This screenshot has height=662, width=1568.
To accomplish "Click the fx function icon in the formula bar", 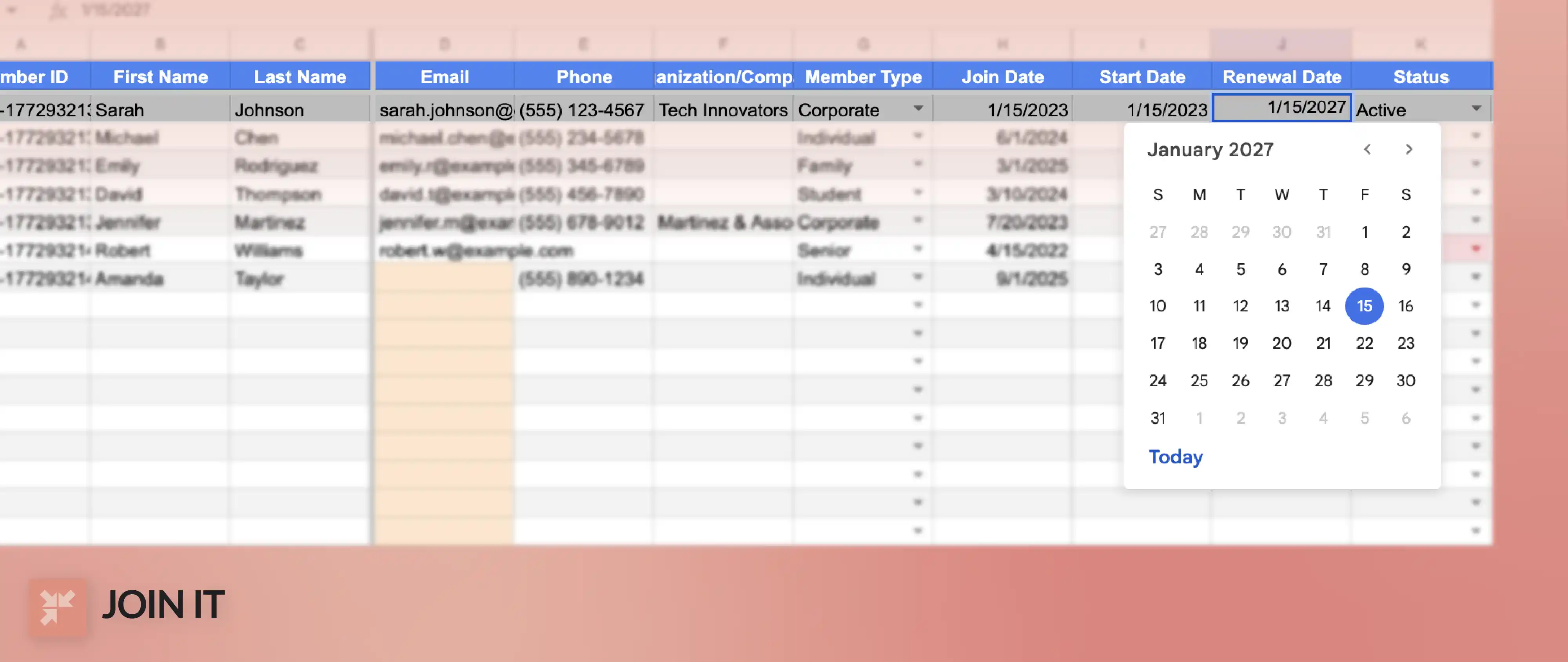I will (59, 10).
